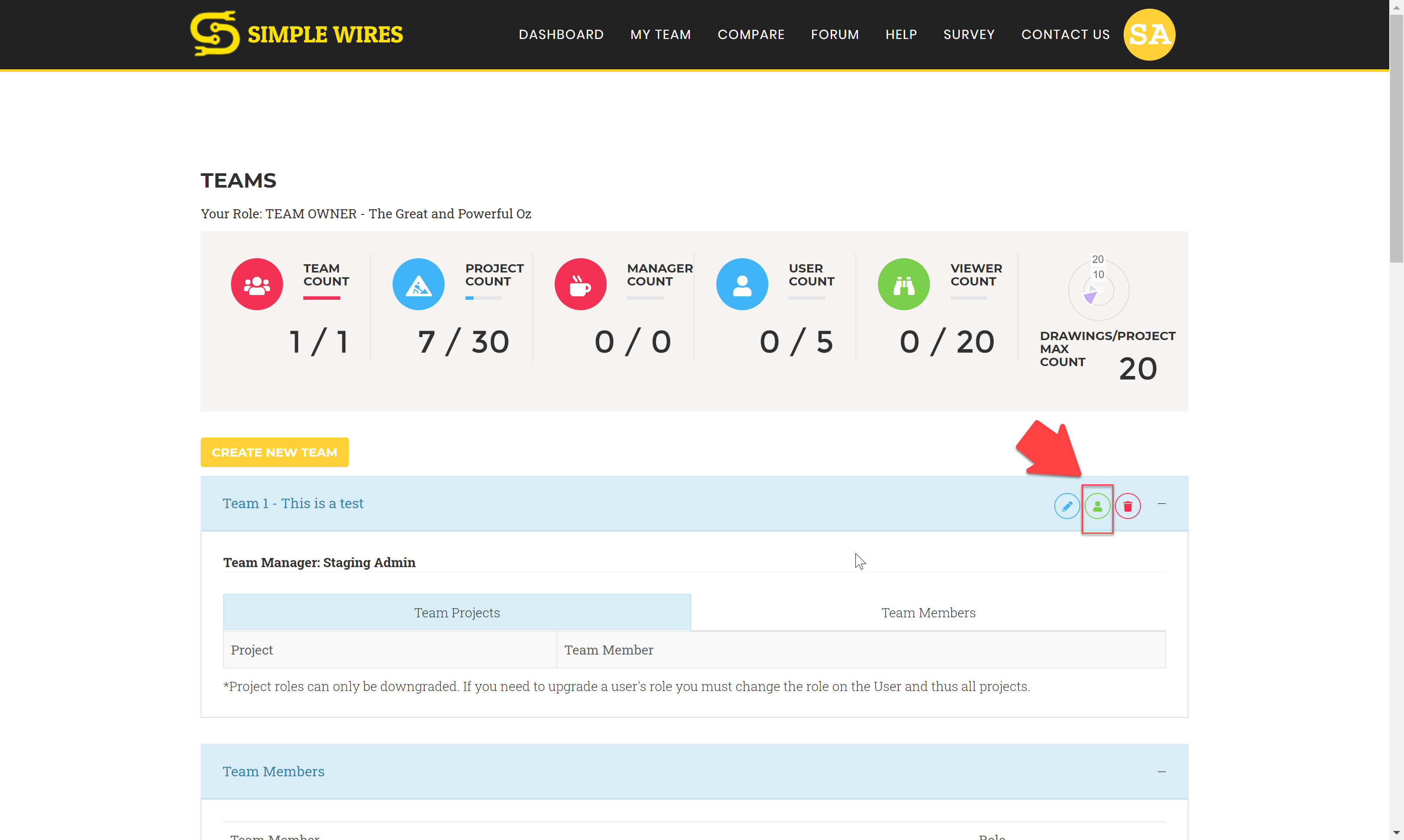Switch to the Team Members tab
1404x840 pixels.
tap(929, 613)
